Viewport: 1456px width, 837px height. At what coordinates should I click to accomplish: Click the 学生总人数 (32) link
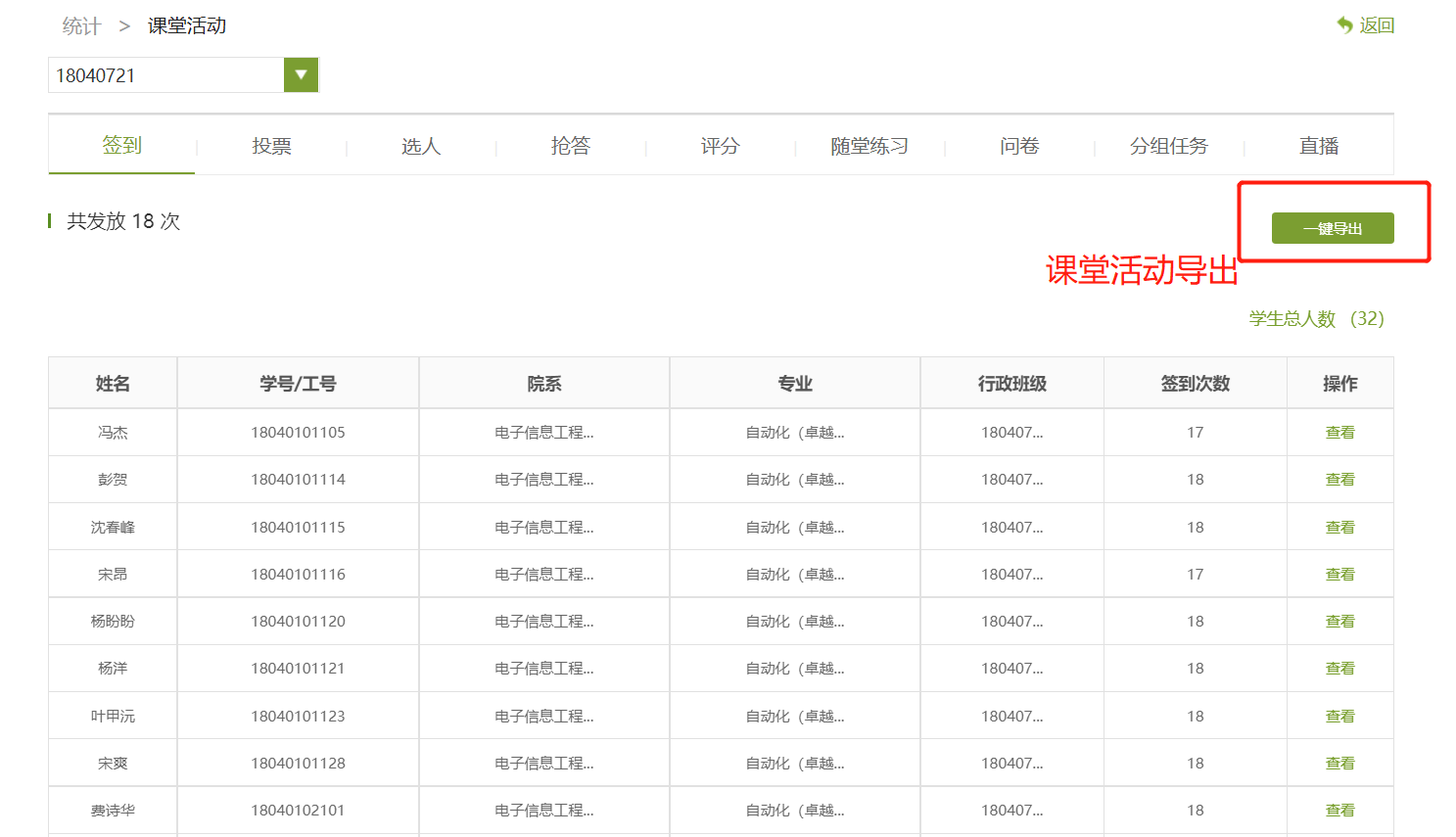(1316, 319)
